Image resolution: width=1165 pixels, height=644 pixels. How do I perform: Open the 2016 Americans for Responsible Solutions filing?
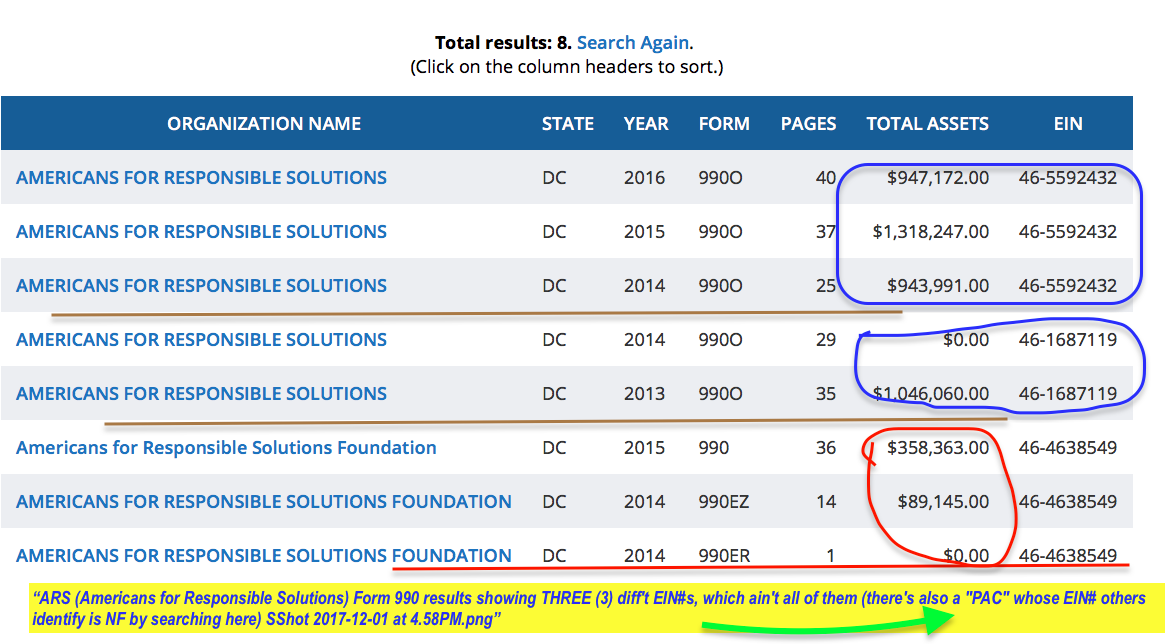click(201, 178)
